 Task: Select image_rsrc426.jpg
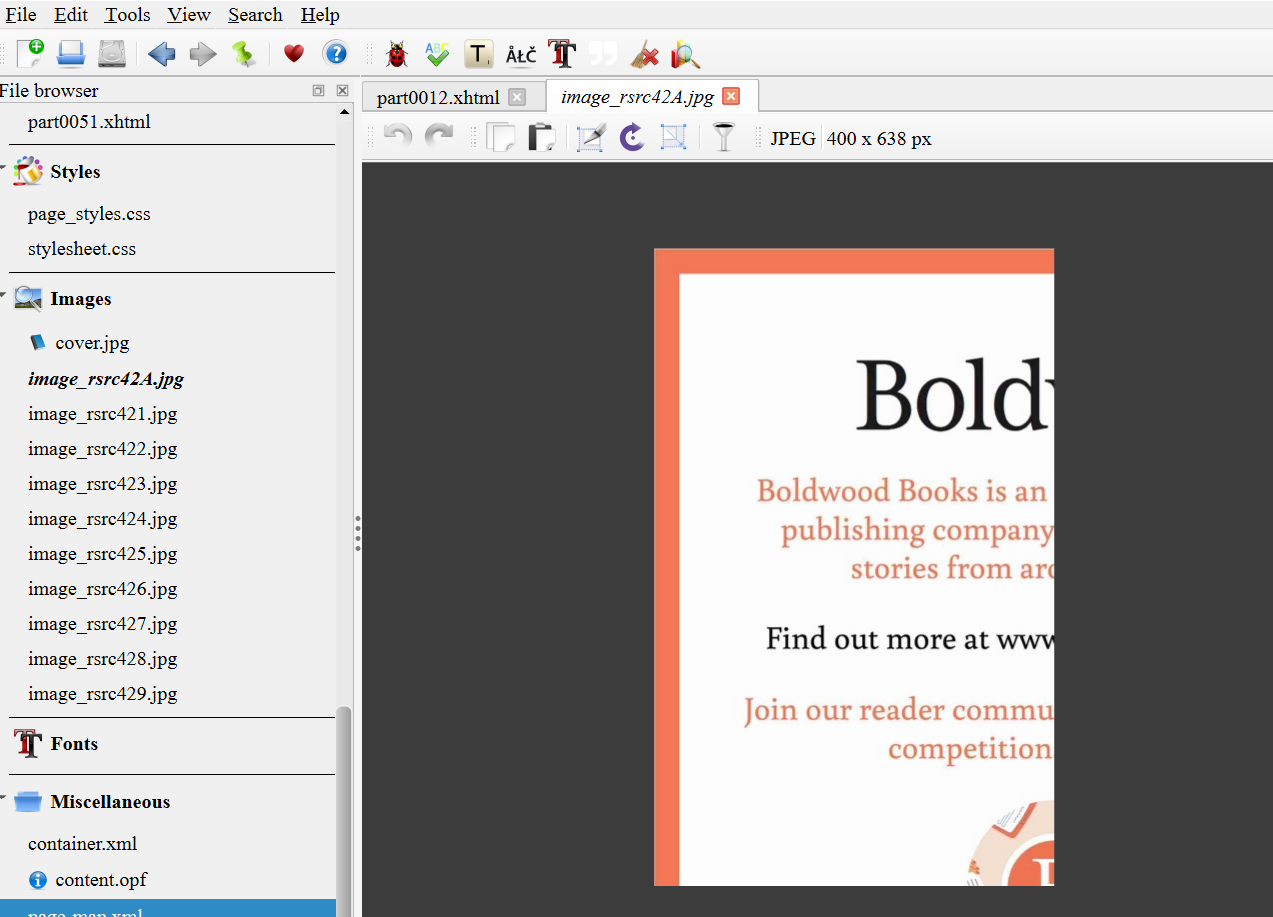pos(102,589)
